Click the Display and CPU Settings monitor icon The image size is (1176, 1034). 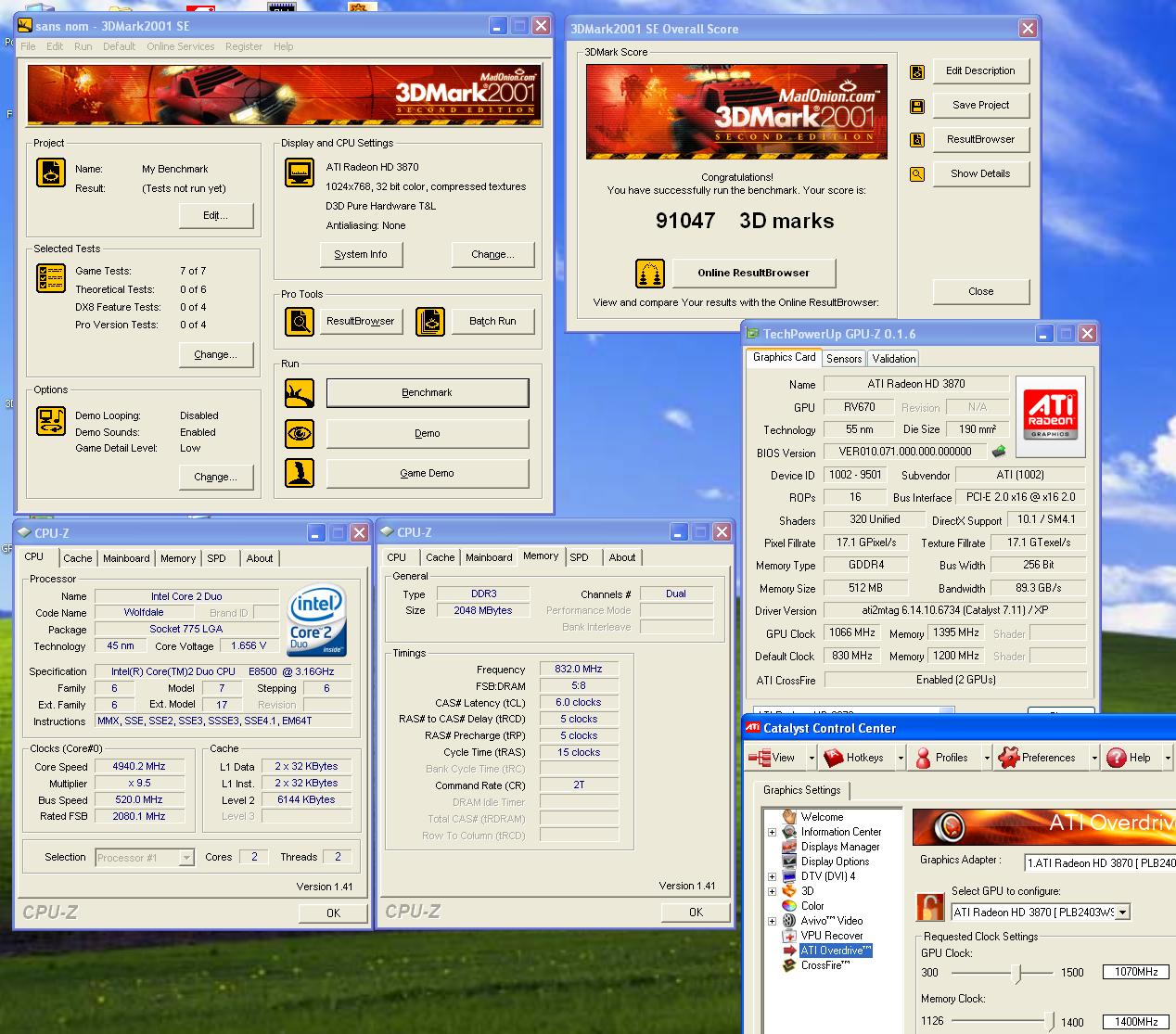tap(299, 172)
